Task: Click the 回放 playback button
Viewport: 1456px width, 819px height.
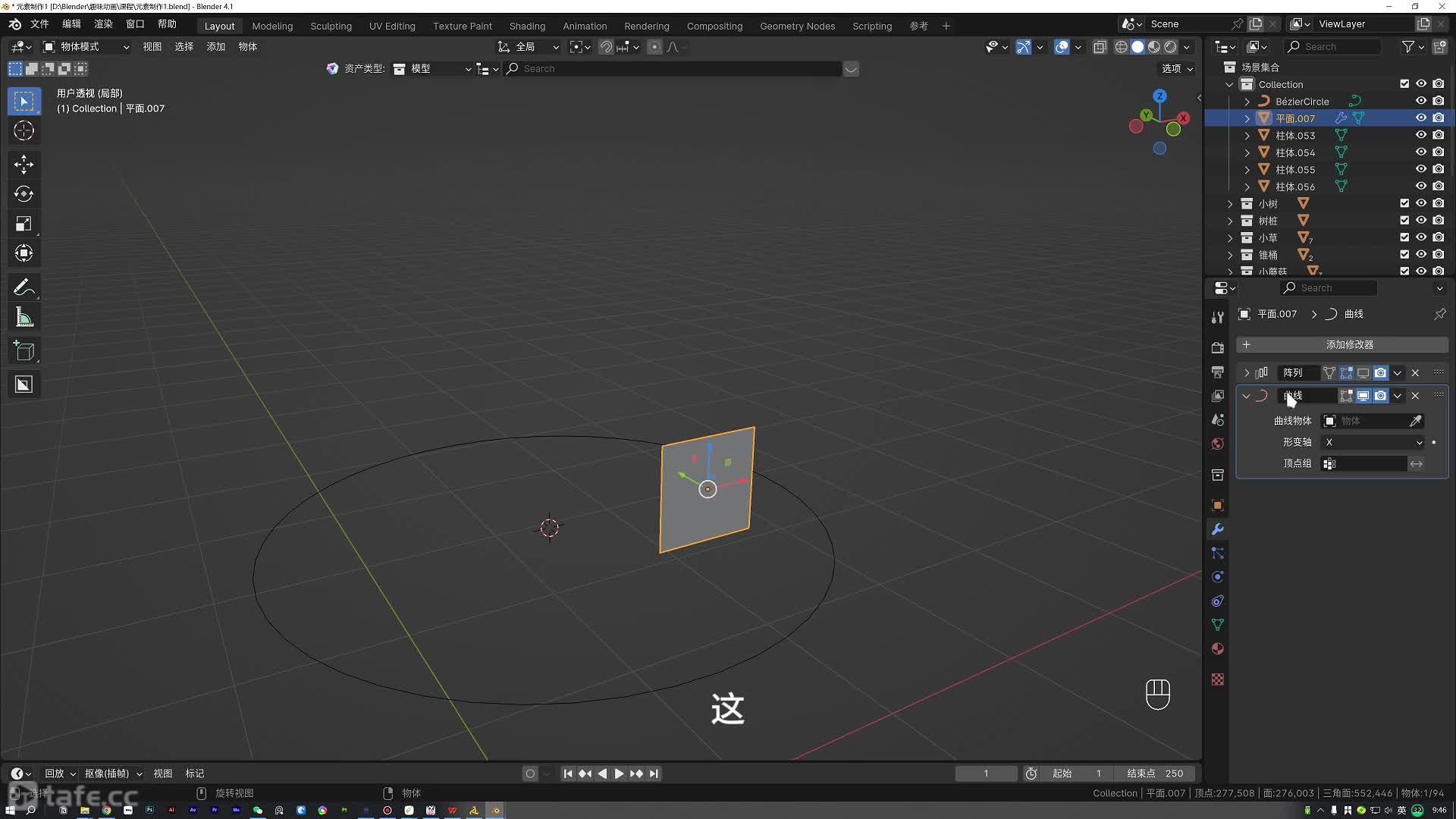Action: coord(60,773)
